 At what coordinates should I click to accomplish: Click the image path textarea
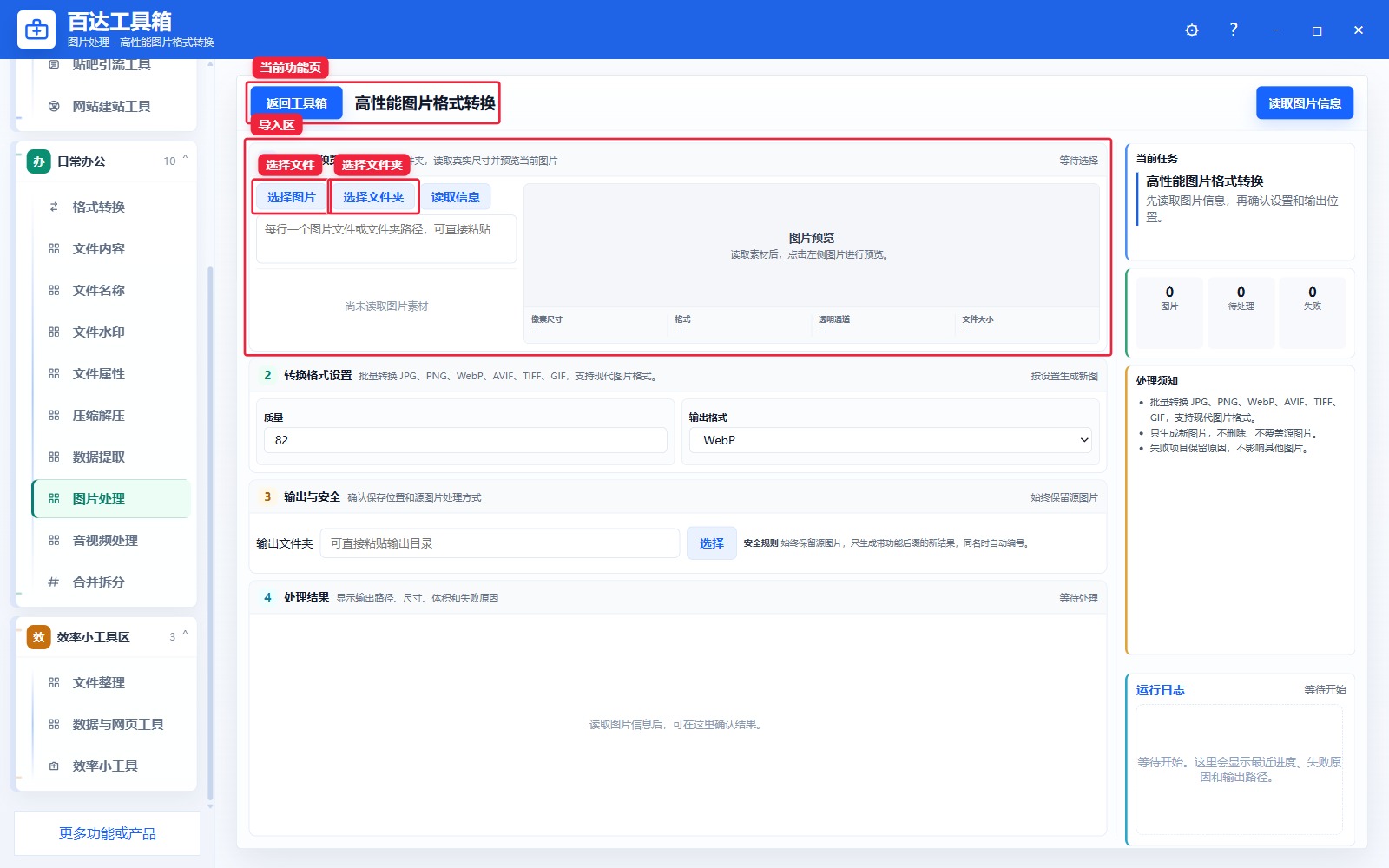tap(386, 239)
